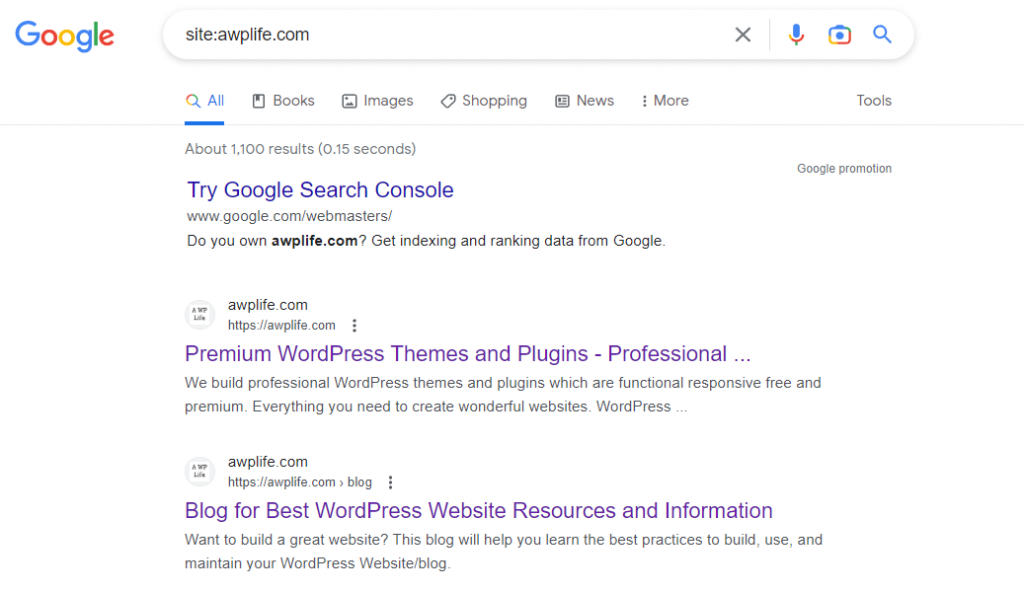
Task: Open three-dot menu beside awplife.com blog URL
Action: [390, 483]
